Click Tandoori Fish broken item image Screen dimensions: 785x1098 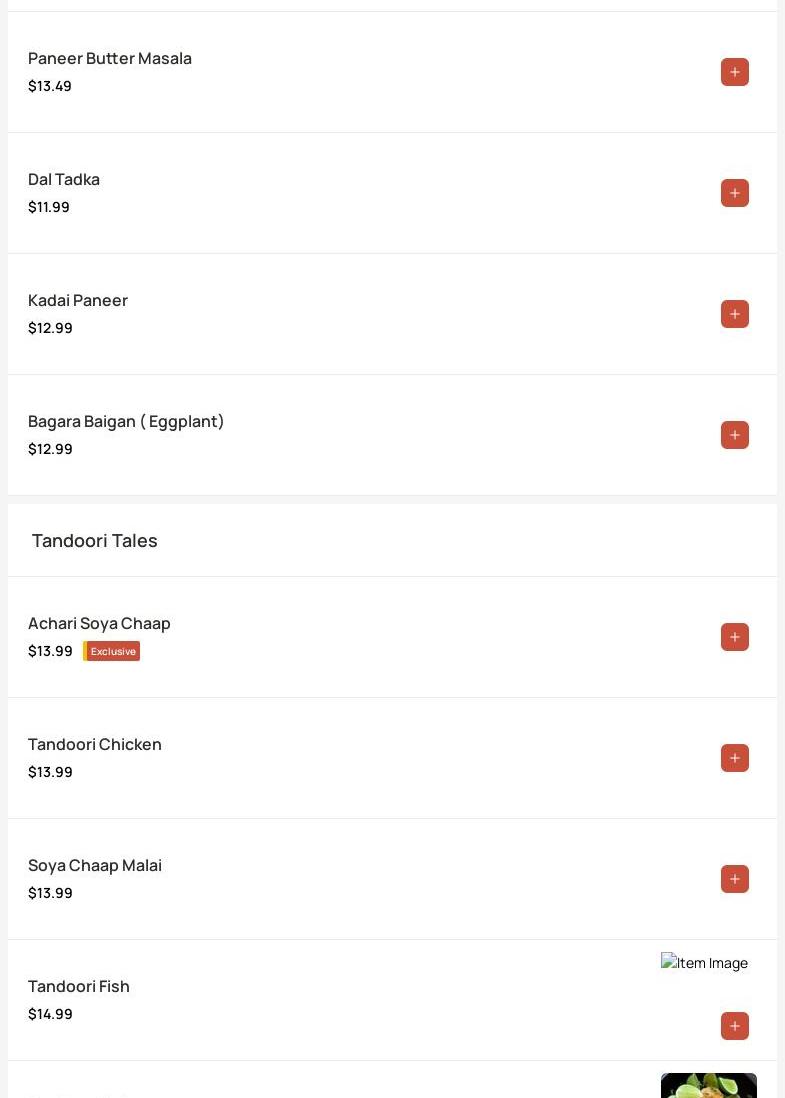pyautogui.click(x=704, y=963)
